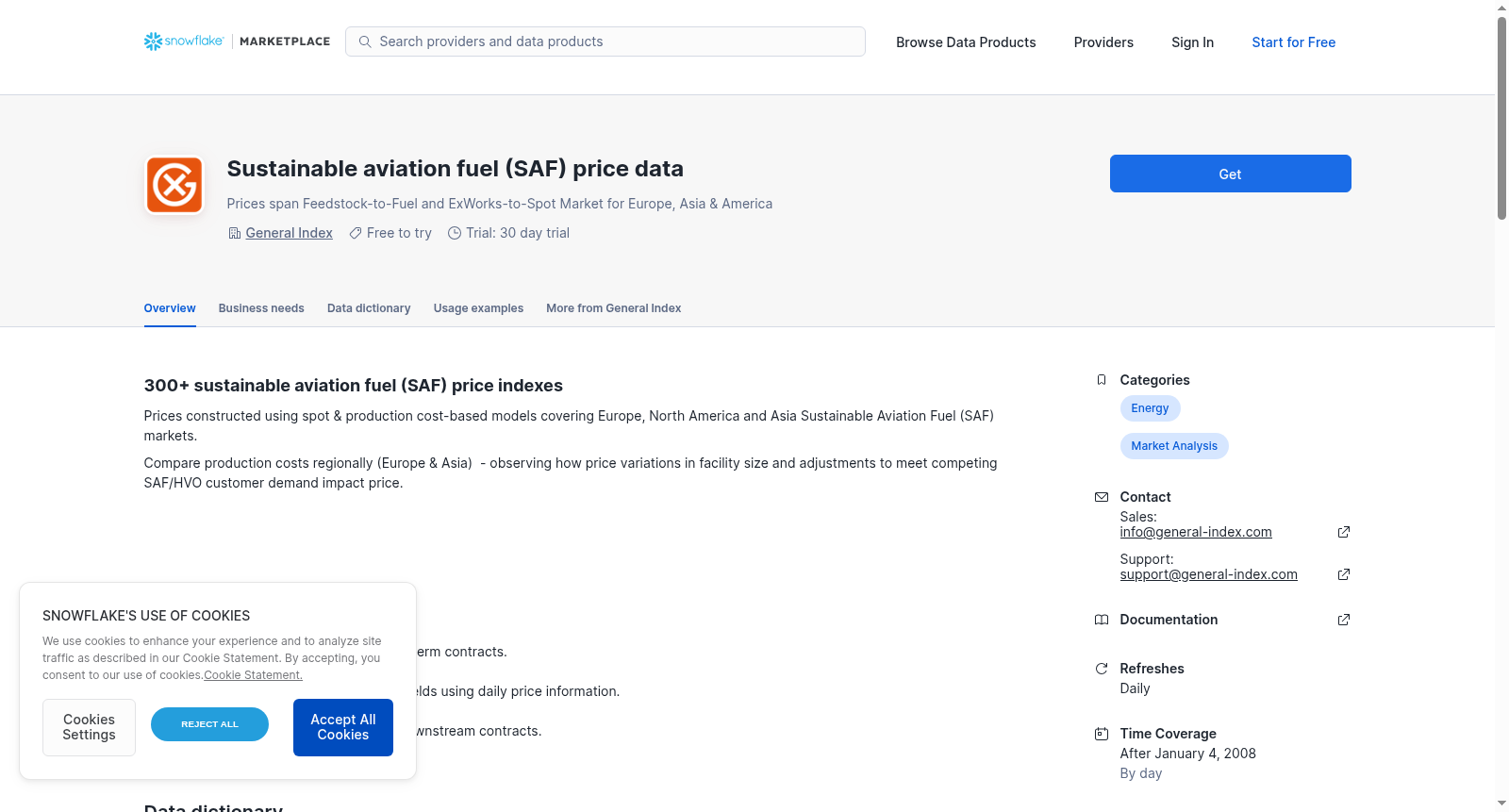Switch to the Overview tab

pyautogui.click(x=170, y=308)
